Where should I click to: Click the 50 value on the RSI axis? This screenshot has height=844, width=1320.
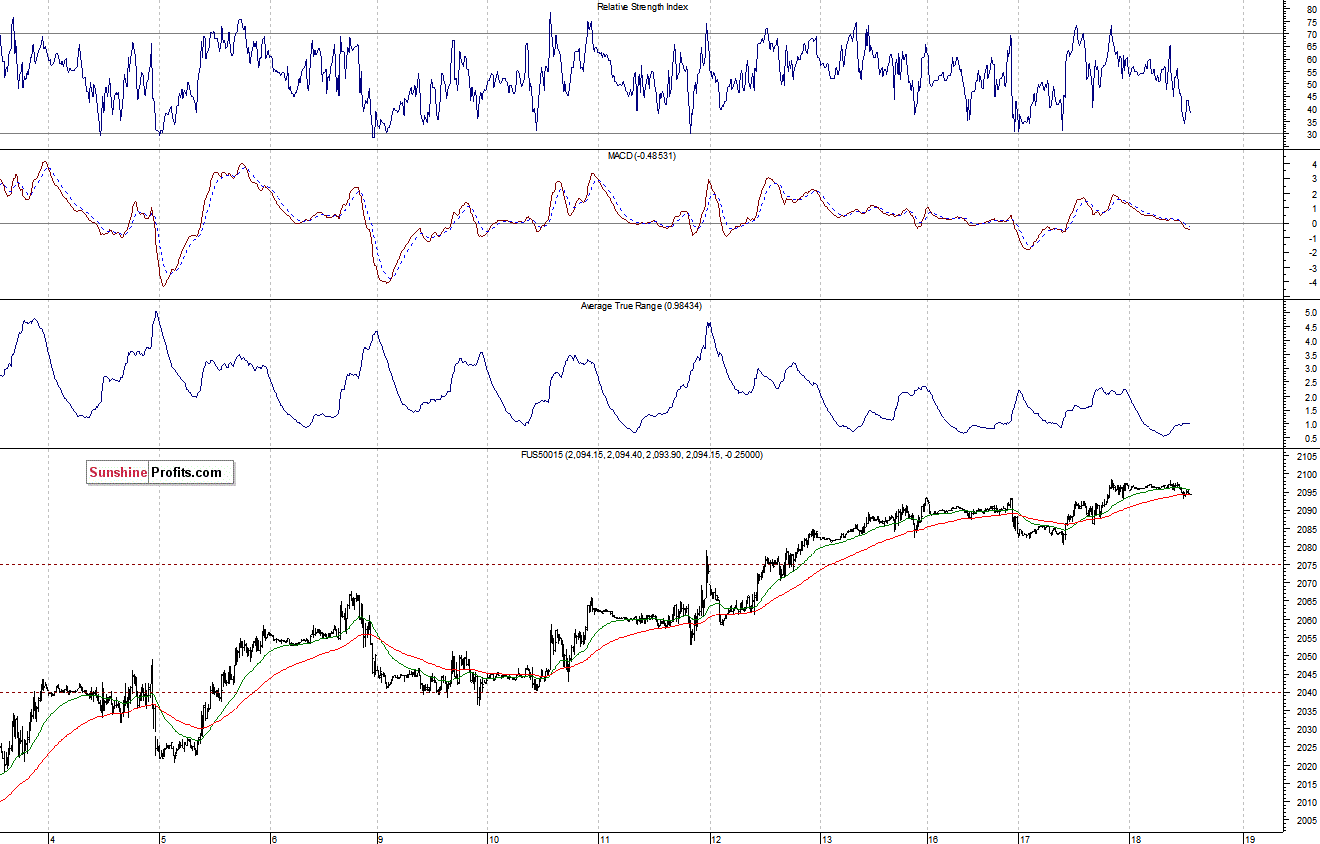[1310, 84]
